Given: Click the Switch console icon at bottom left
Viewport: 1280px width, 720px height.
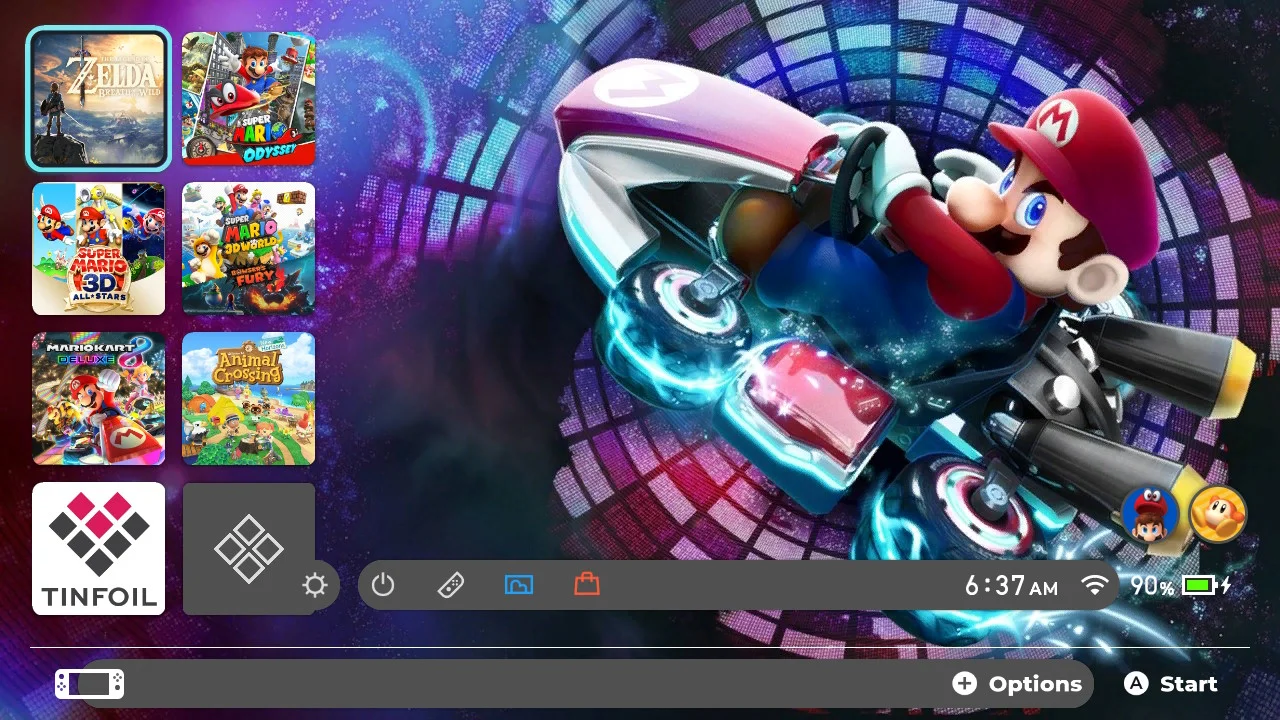Looking at the screenshot, I should pos(89,684).
